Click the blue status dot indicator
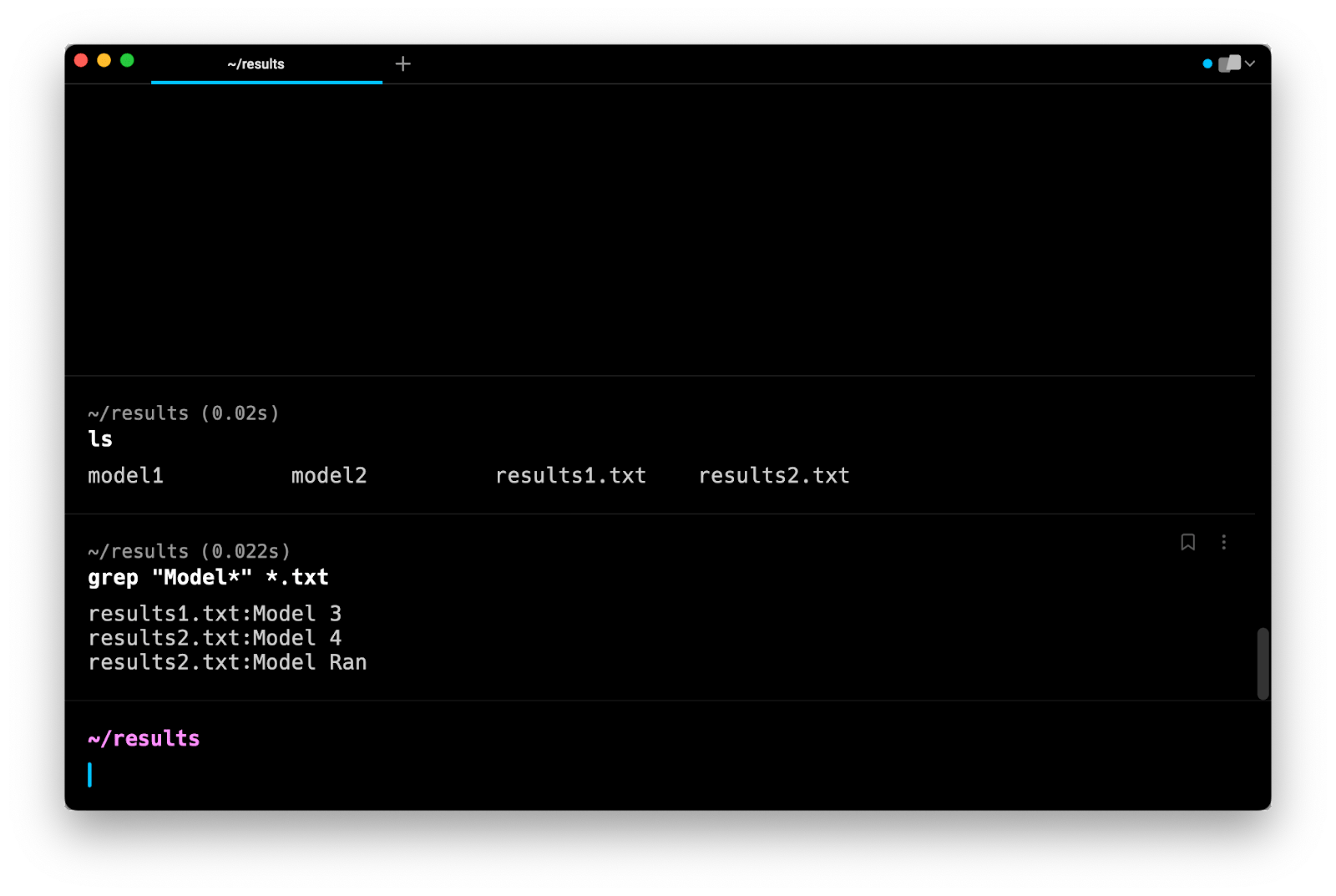 [x=1207, y=64]
